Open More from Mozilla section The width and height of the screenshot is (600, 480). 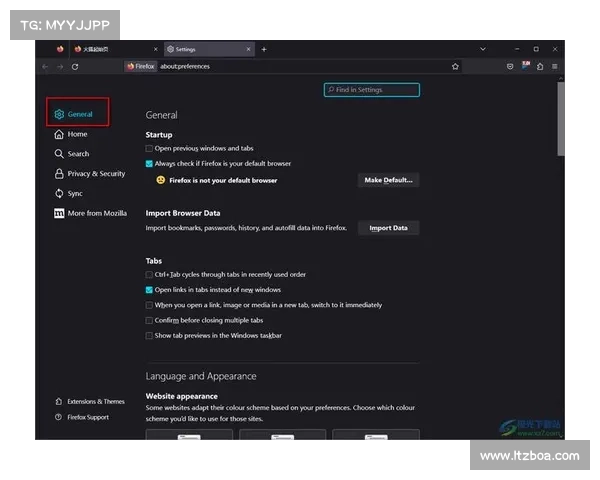(x=96, y=213)
